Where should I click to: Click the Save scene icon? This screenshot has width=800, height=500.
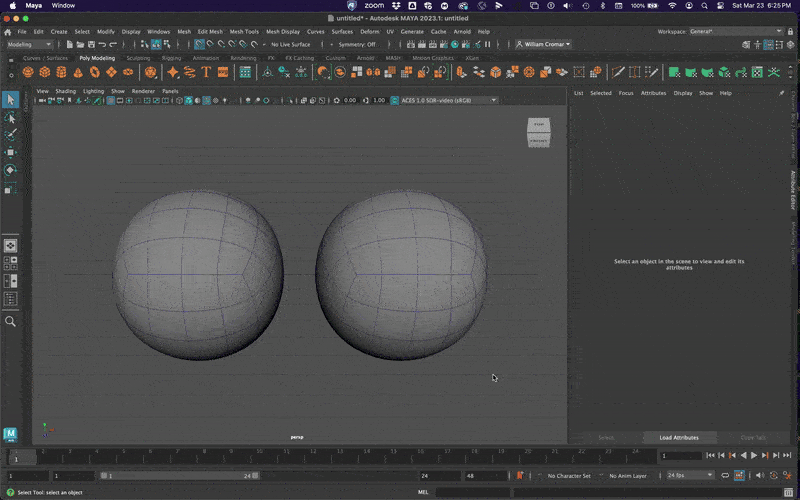89,45
